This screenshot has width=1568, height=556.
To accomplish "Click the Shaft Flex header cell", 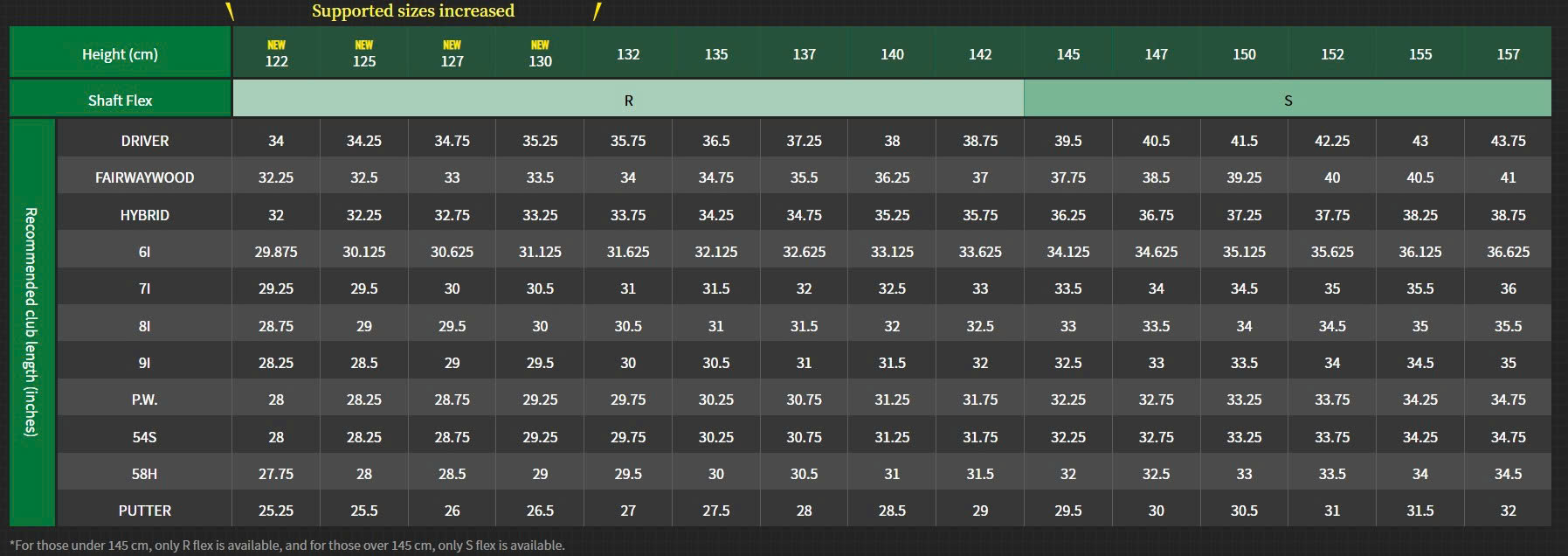I will (x=120, y=101).
